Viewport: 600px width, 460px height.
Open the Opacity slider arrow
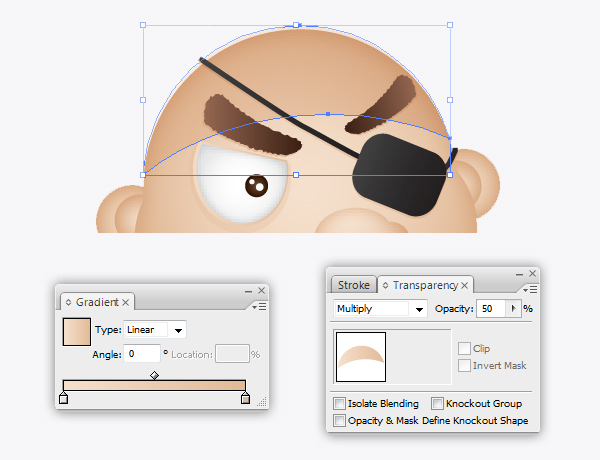point(514,308)
